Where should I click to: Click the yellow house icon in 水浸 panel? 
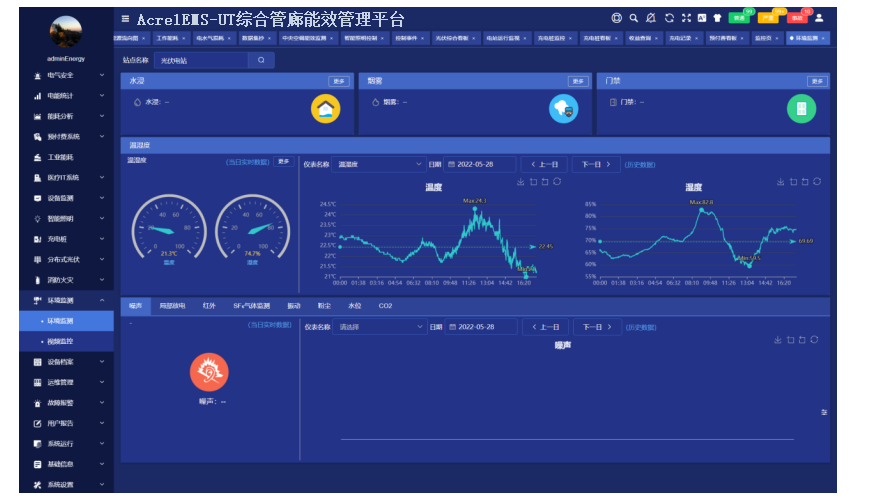point(324,108)
